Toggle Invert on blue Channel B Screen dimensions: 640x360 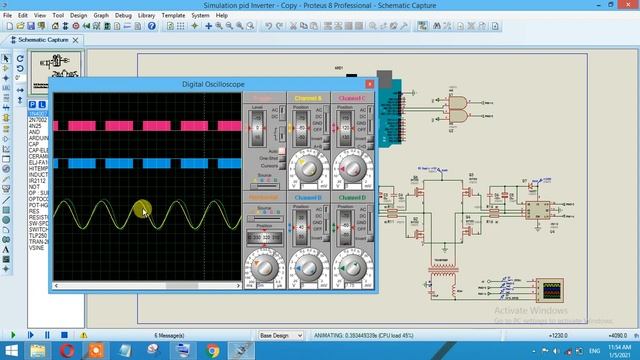coord(326,238)
